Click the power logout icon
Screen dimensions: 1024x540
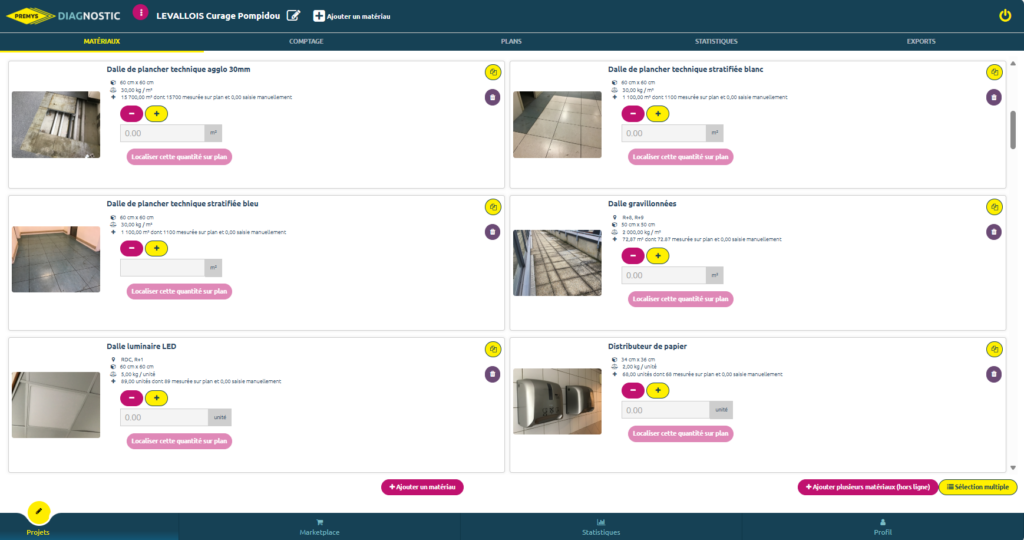tap(1005, 15)
